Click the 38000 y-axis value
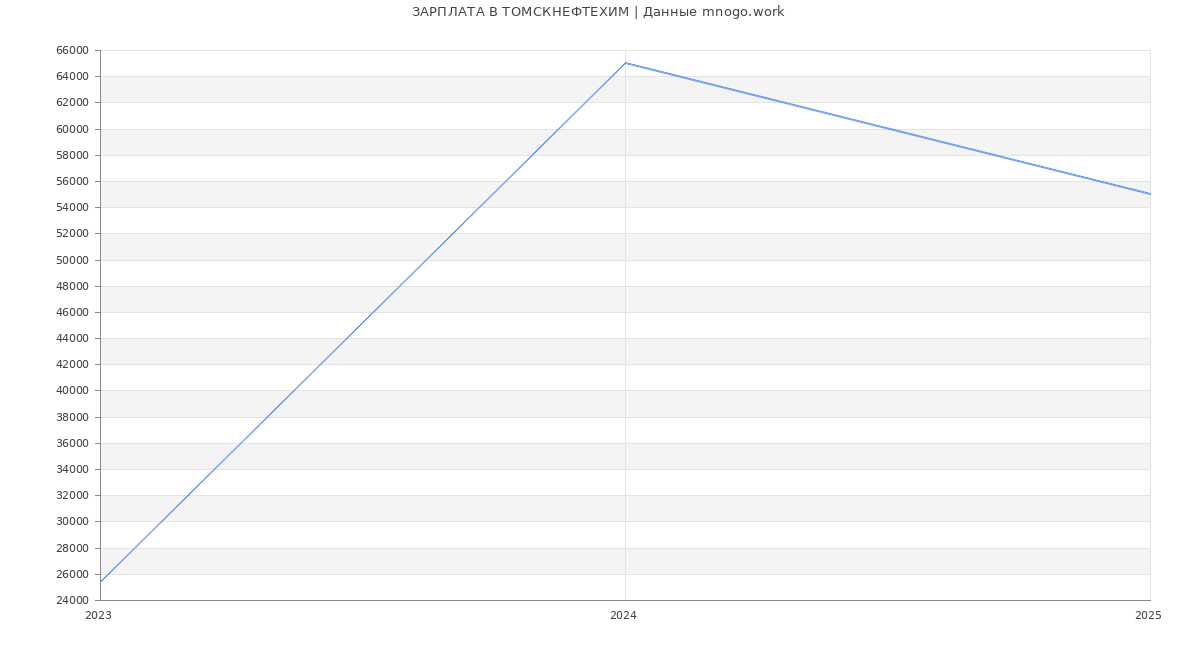The image size is (1200, 650). (72, 417)
